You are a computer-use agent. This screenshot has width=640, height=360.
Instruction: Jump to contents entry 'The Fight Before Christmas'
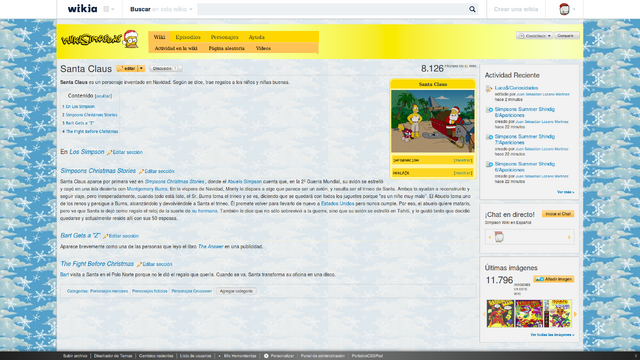92,131
